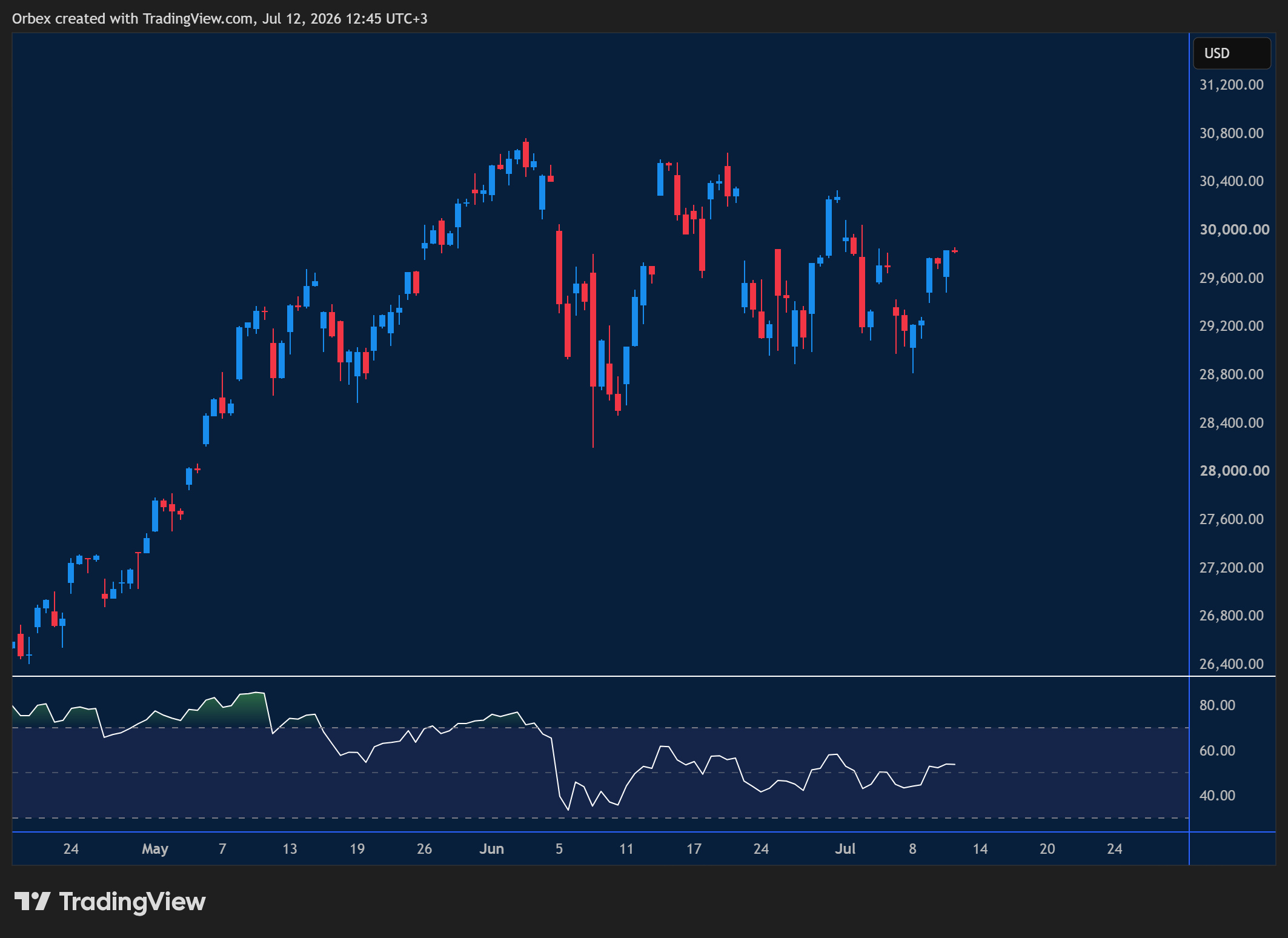This screenshot has width=1288, height=938.
Task: Click the 29,600.00 price label
Action: 1232,278
